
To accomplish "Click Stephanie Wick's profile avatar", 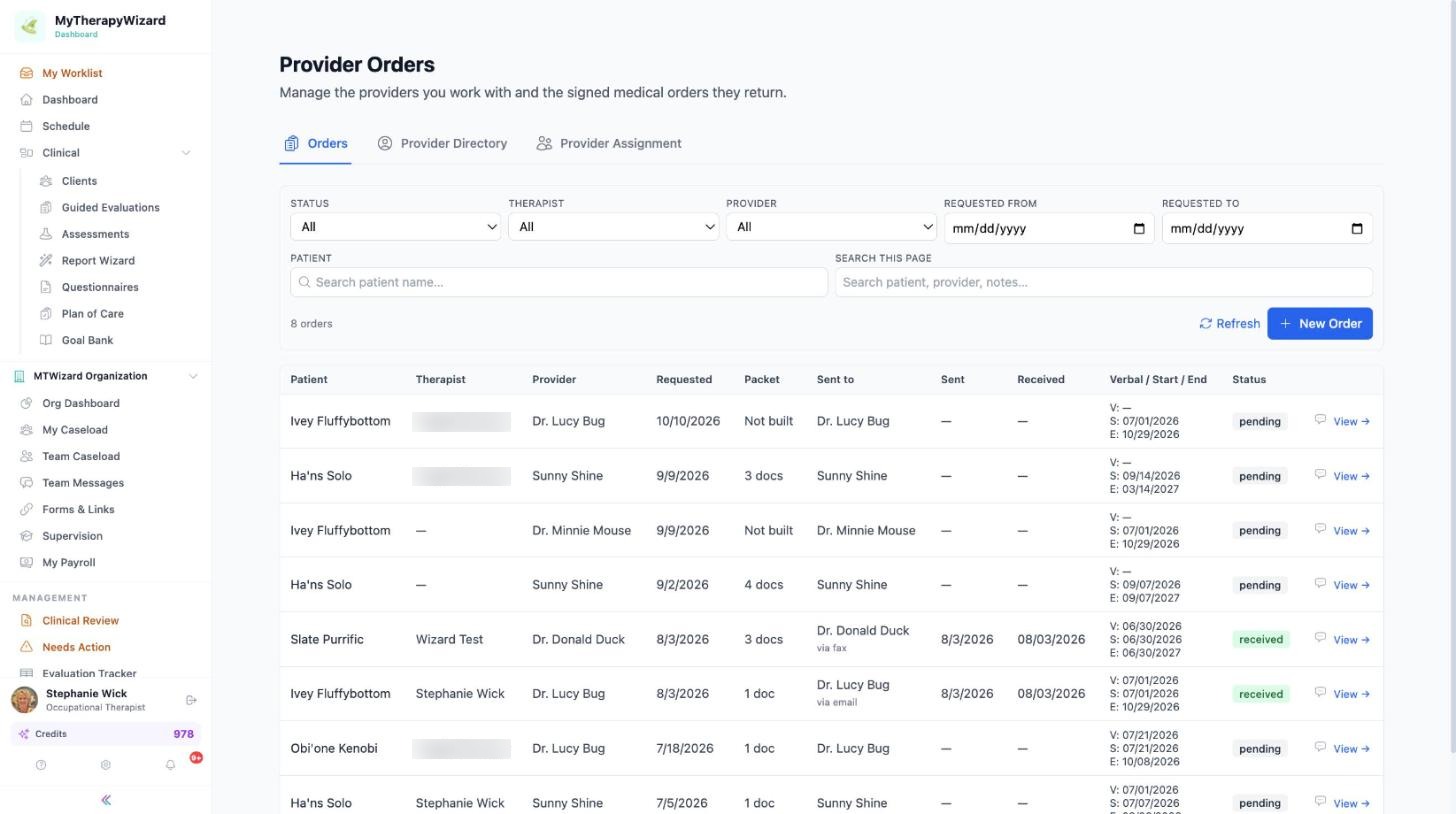I will (25, 699).
